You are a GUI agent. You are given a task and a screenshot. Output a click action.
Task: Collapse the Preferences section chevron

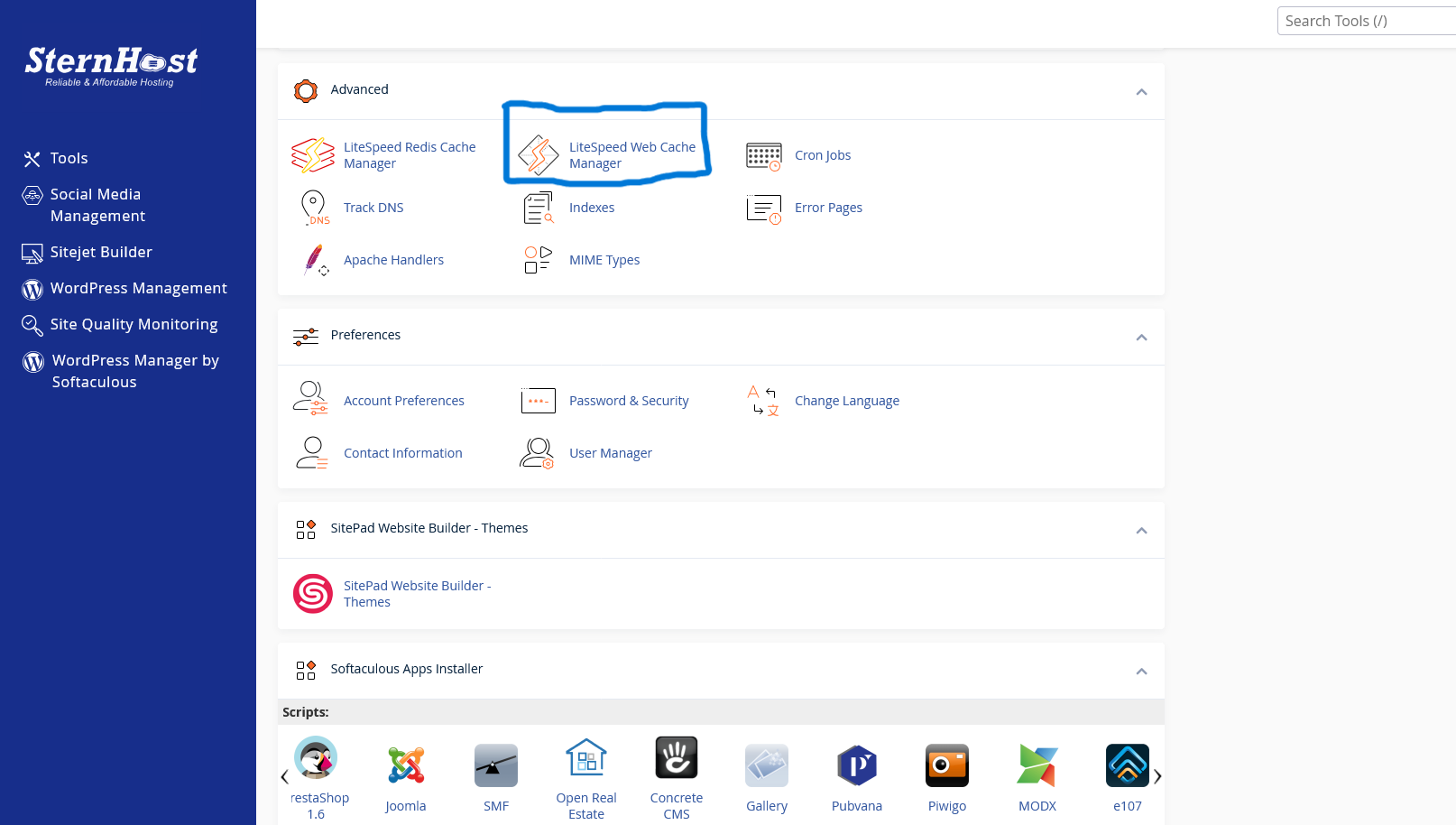[1141, 338]
